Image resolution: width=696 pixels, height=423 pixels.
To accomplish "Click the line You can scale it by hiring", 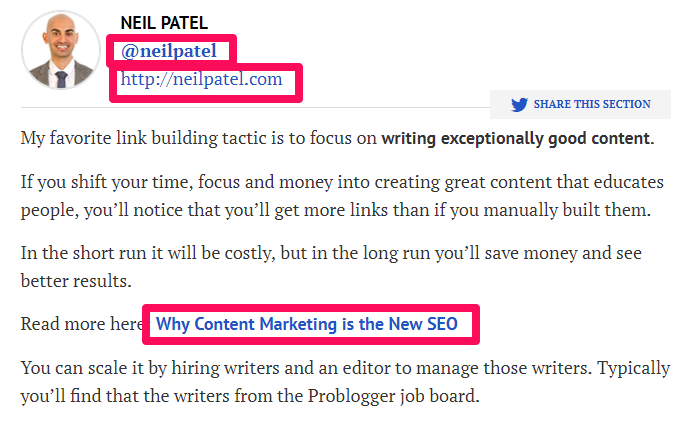I will click(x=345, y=368).
